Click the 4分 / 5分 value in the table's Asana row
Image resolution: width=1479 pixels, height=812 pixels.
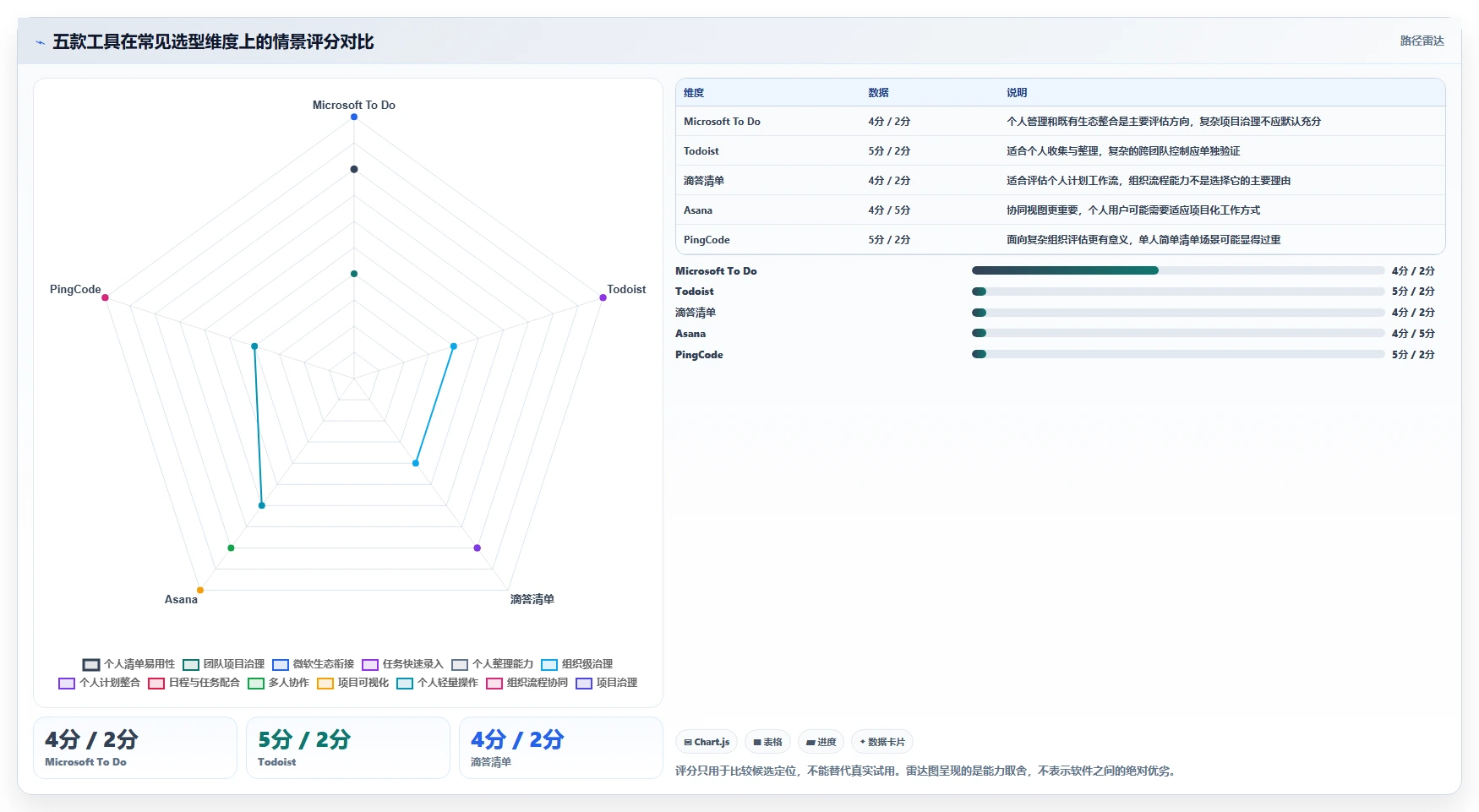[889, 210]
